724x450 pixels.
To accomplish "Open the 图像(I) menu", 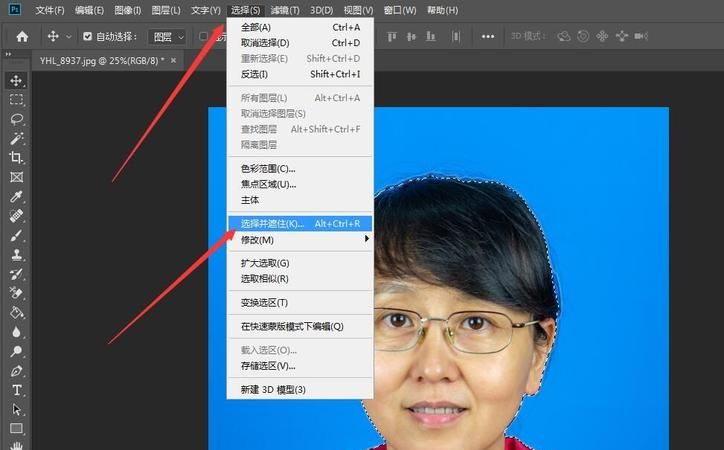I will click(127, 10).
